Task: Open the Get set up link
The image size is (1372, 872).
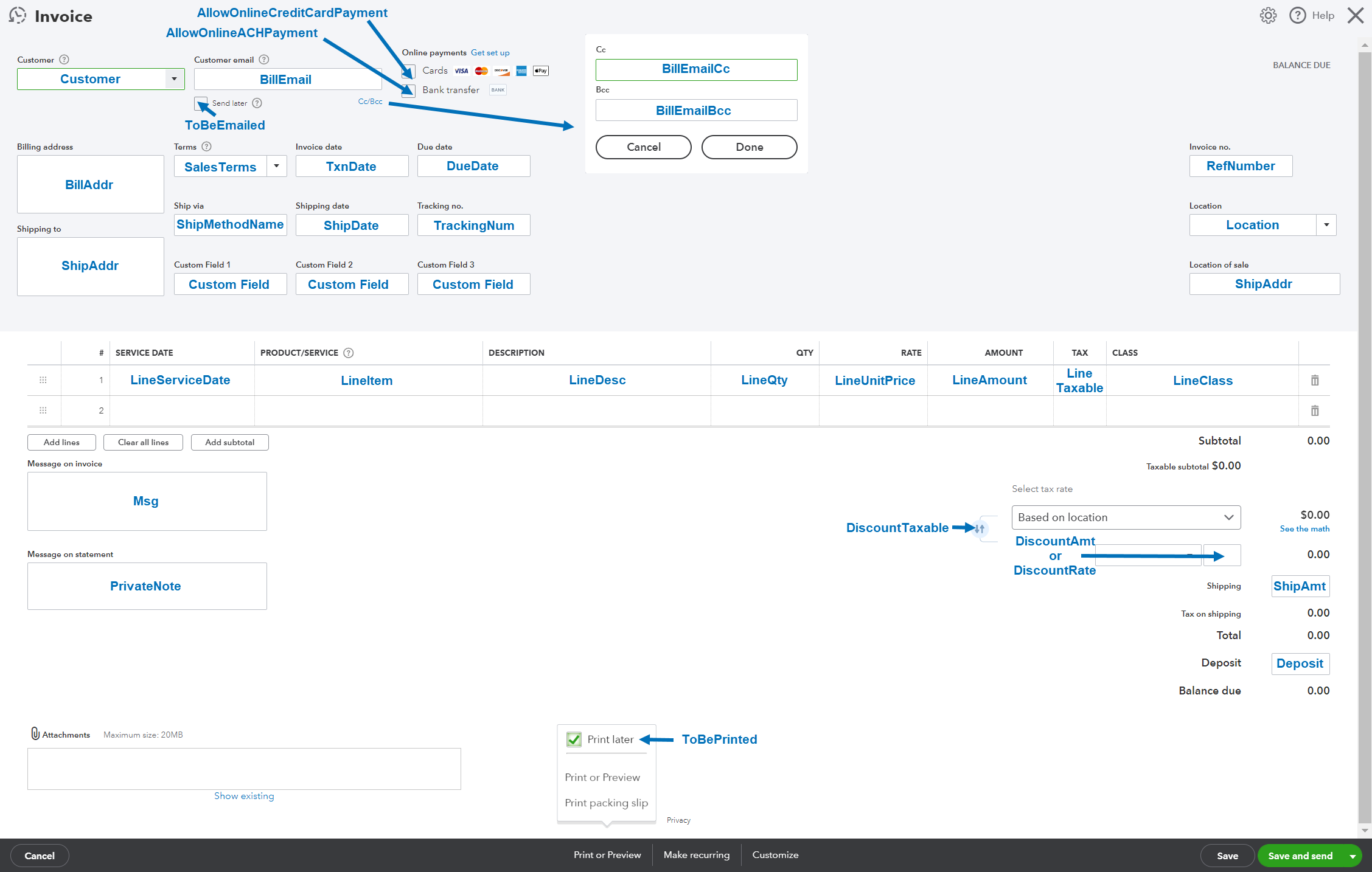Action: [x=490, y=52]
